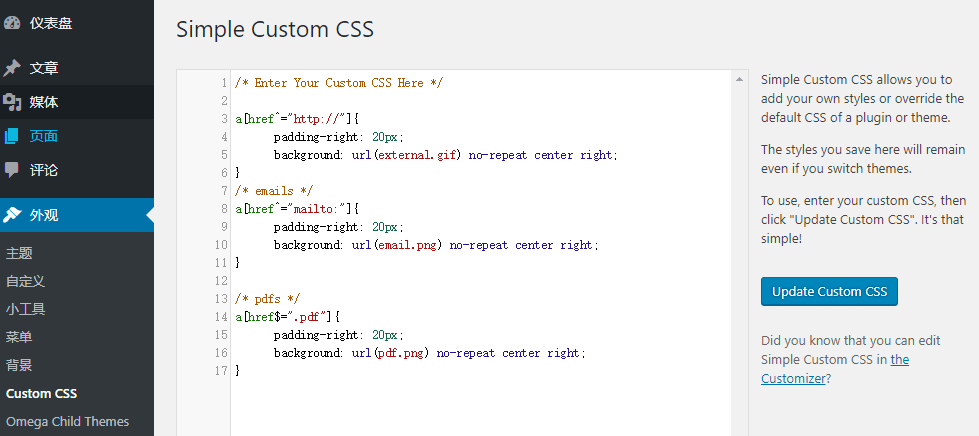Screen dimensions: 979x436
Task: Go to 小工具 widgets page
Action: tap(25, 309)
